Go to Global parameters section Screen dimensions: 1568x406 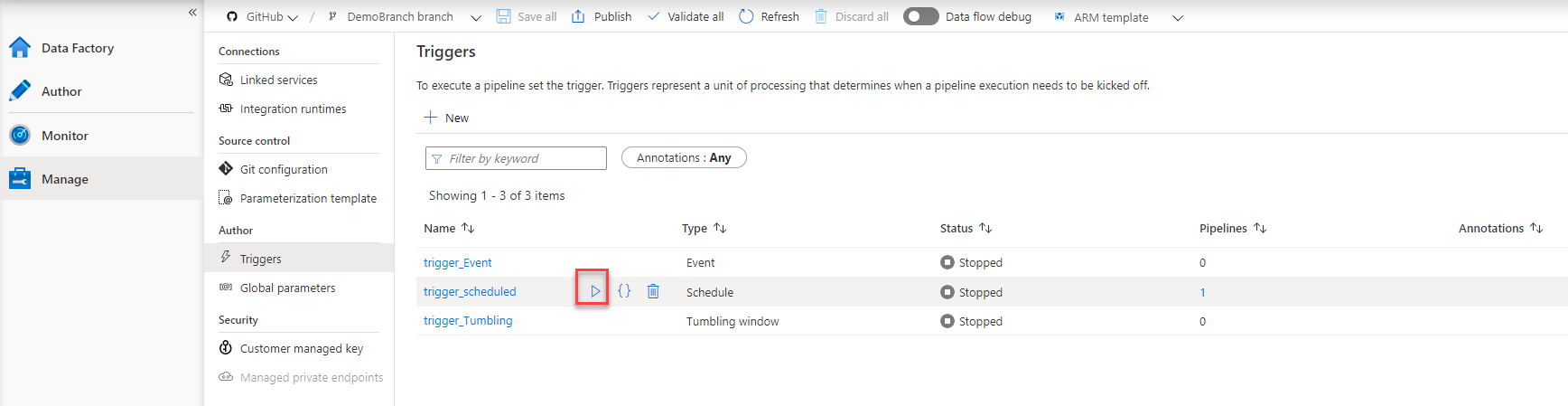click(x=287, y=288)
